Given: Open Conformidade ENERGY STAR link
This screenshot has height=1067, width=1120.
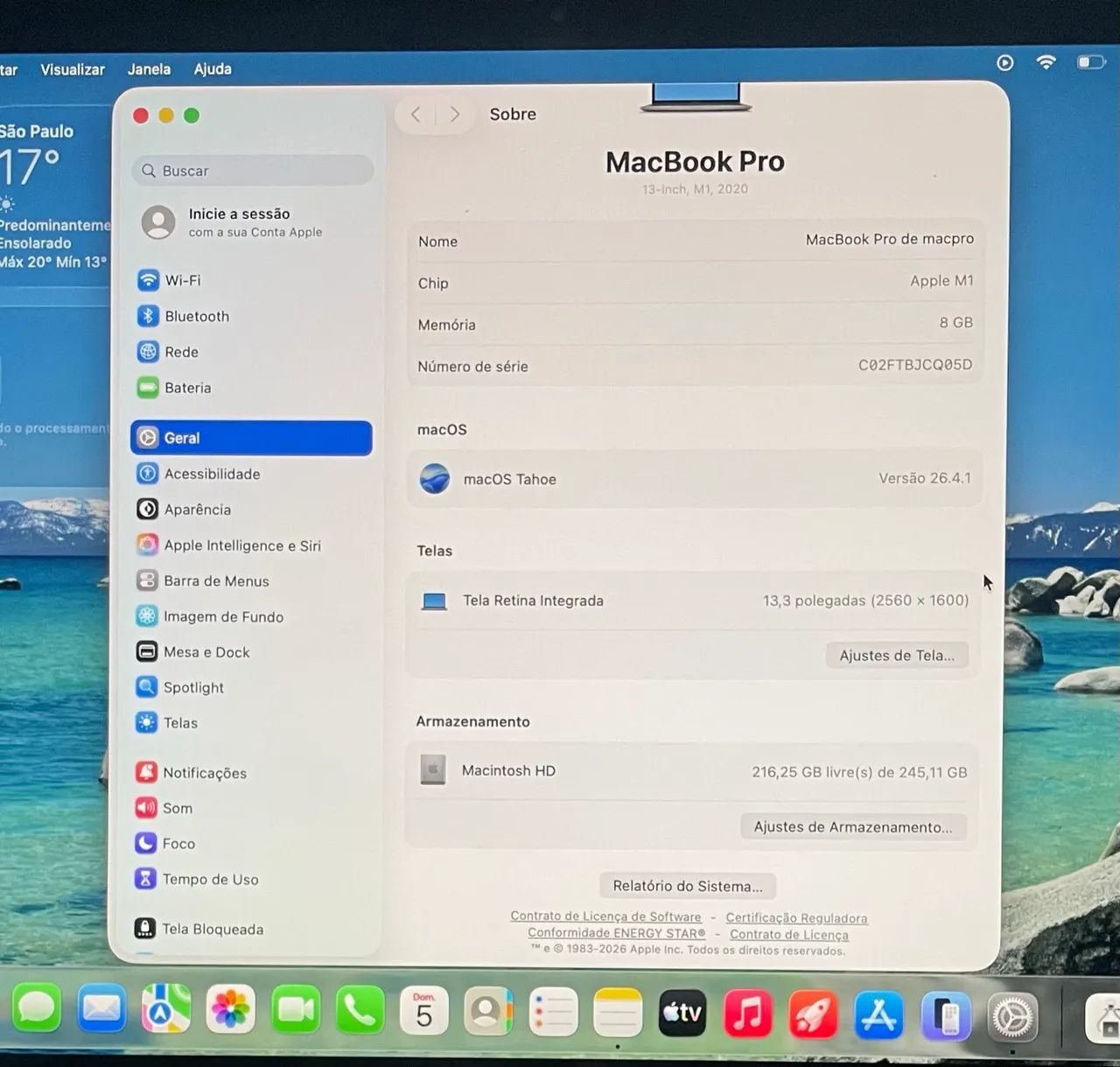Looking at the screenshot, I should pyautogui.click(x=616, y=933).
